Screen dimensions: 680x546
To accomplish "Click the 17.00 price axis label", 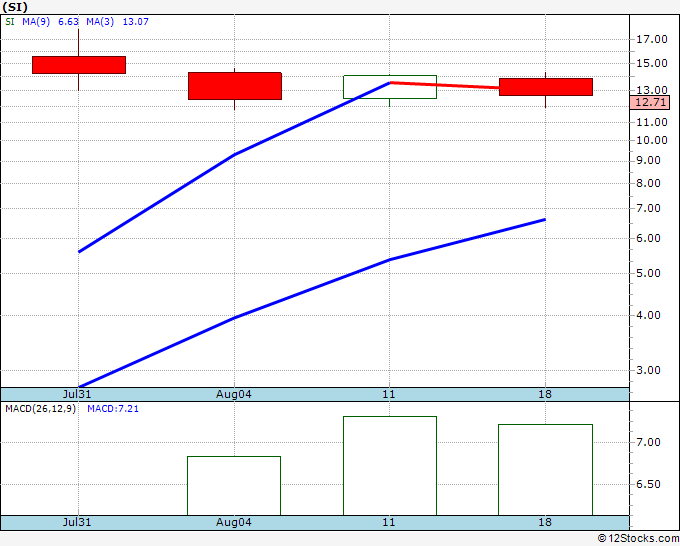I will coord(651,39).
